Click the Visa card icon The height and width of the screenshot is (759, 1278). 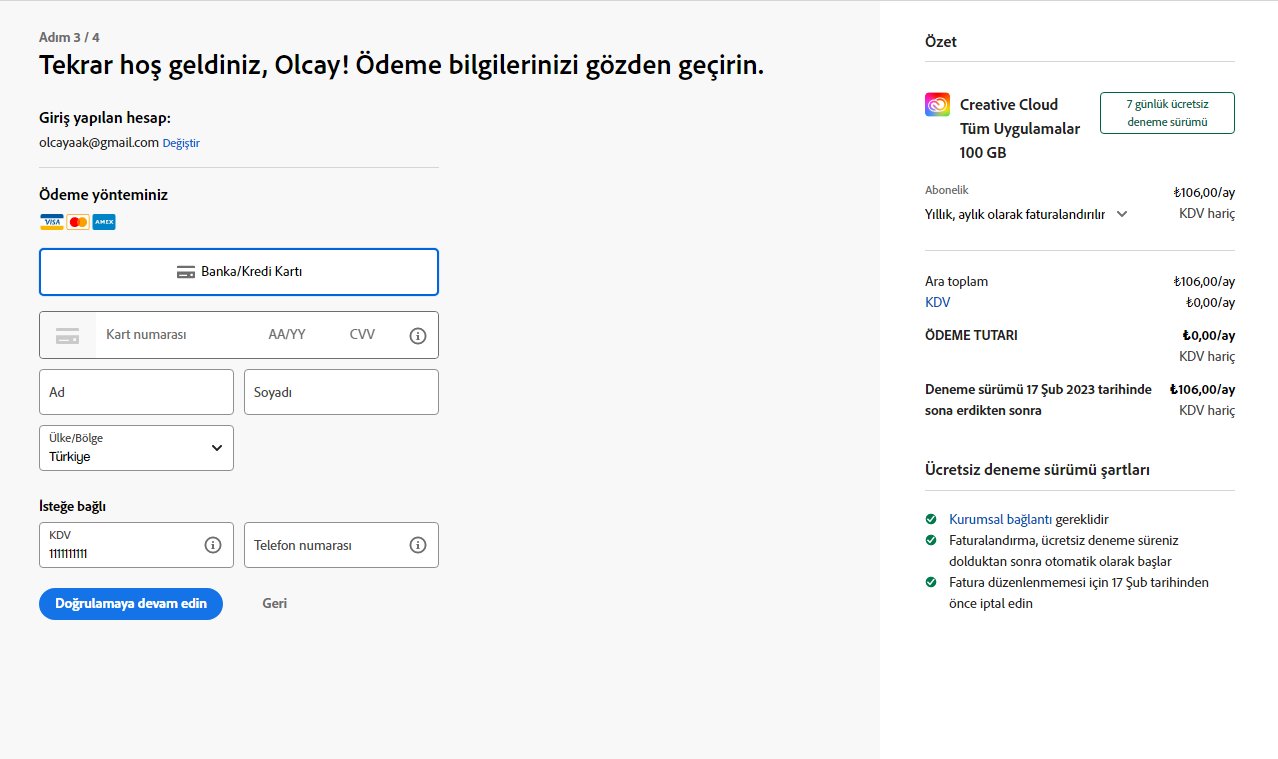(x=51, y=222)
